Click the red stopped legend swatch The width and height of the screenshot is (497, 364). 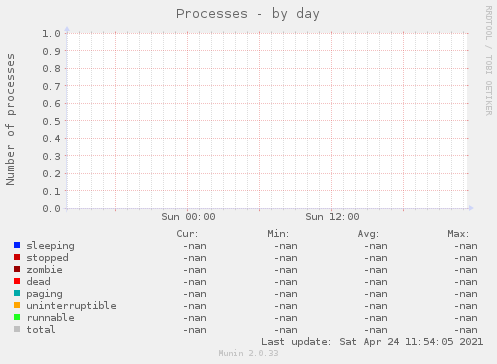(17, 257)
